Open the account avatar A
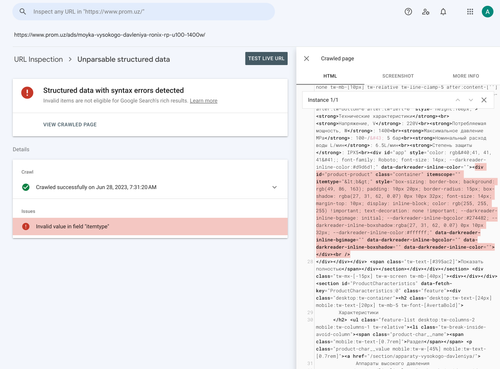The image size is (500, 369). click(487, 12)
